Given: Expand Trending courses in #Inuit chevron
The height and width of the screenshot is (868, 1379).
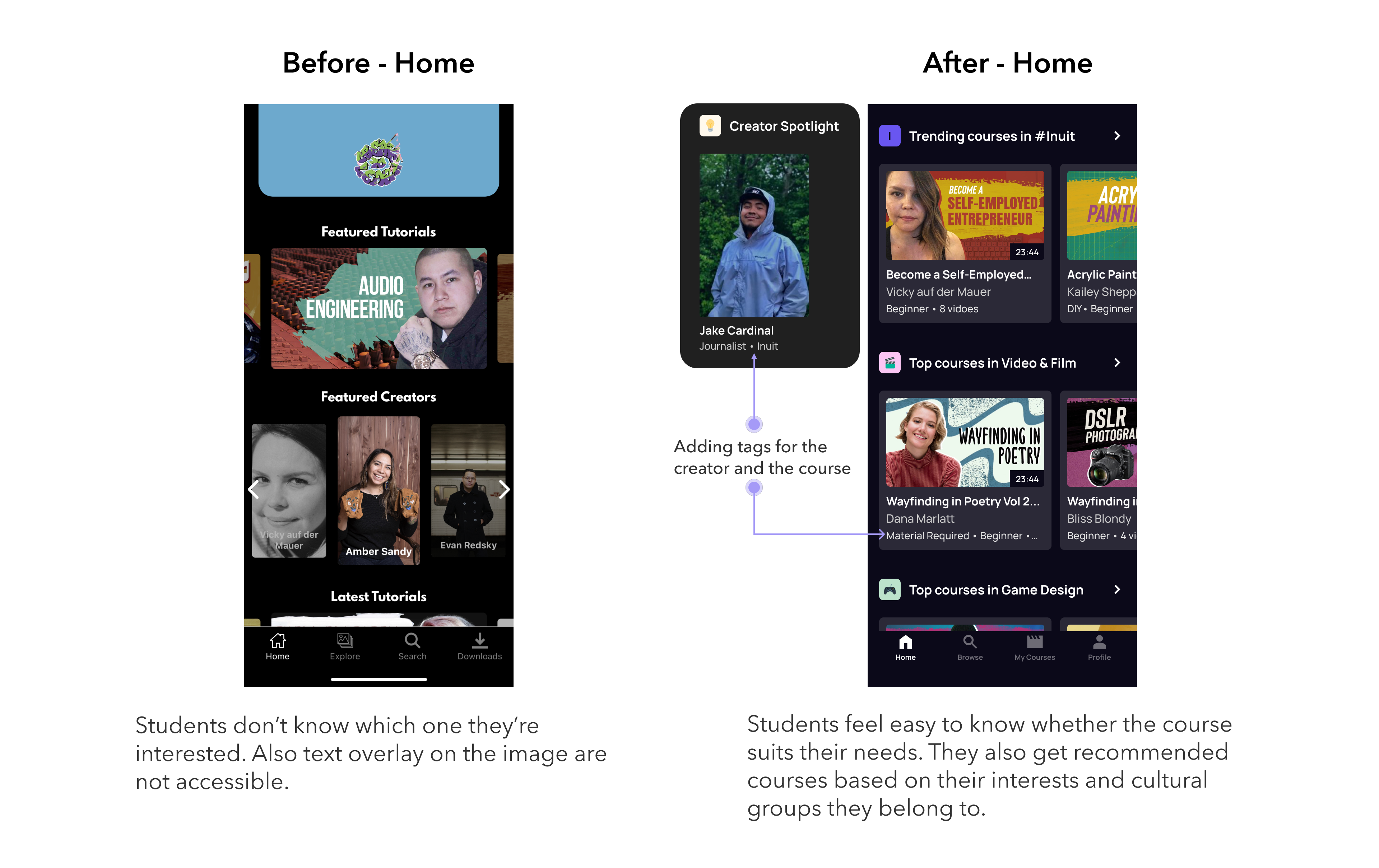Looking at the screenshot, I should (x=1117, y=136).
